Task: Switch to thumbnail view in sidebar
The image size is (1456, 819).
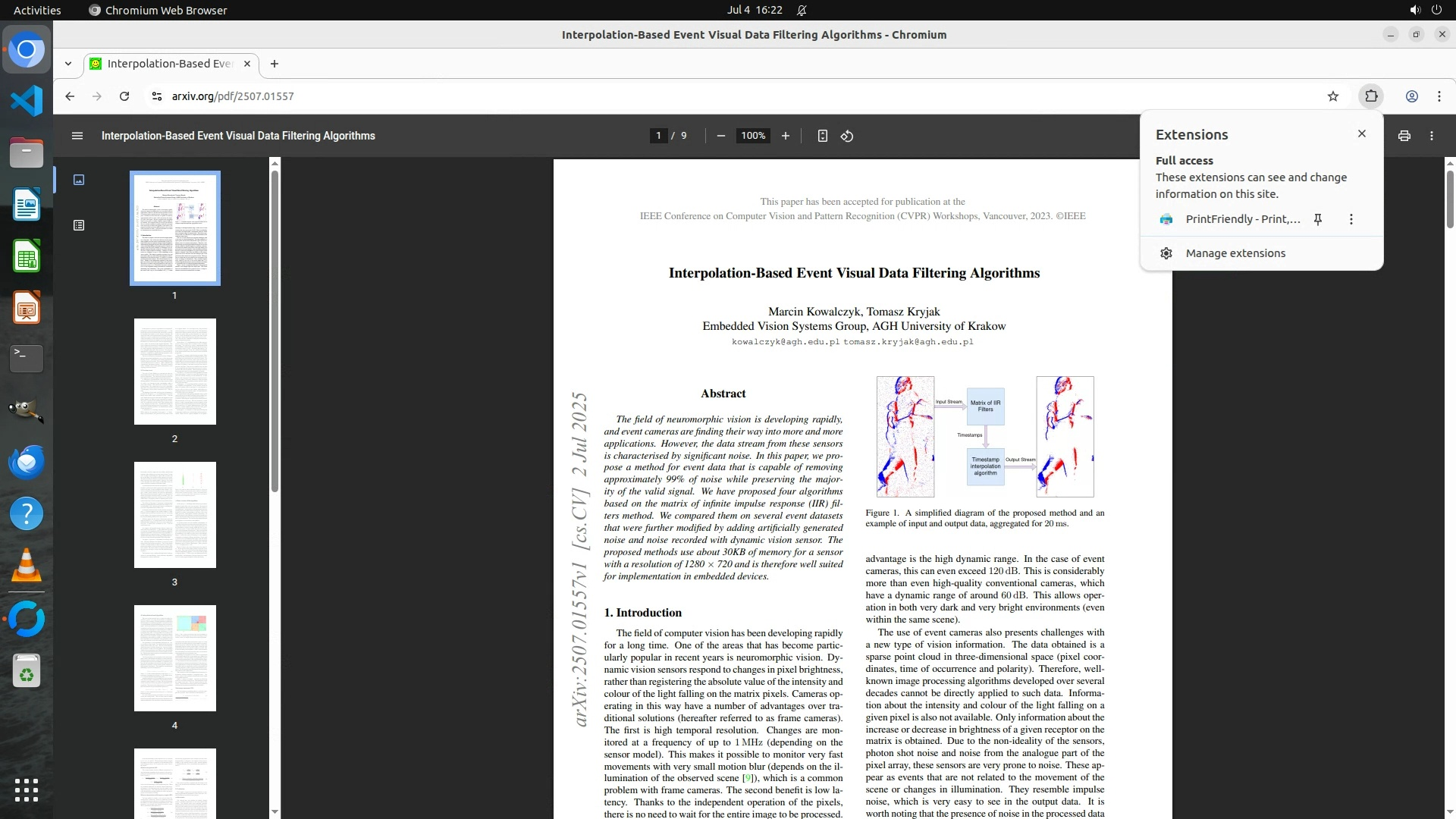Action: (x=79, y=180)
